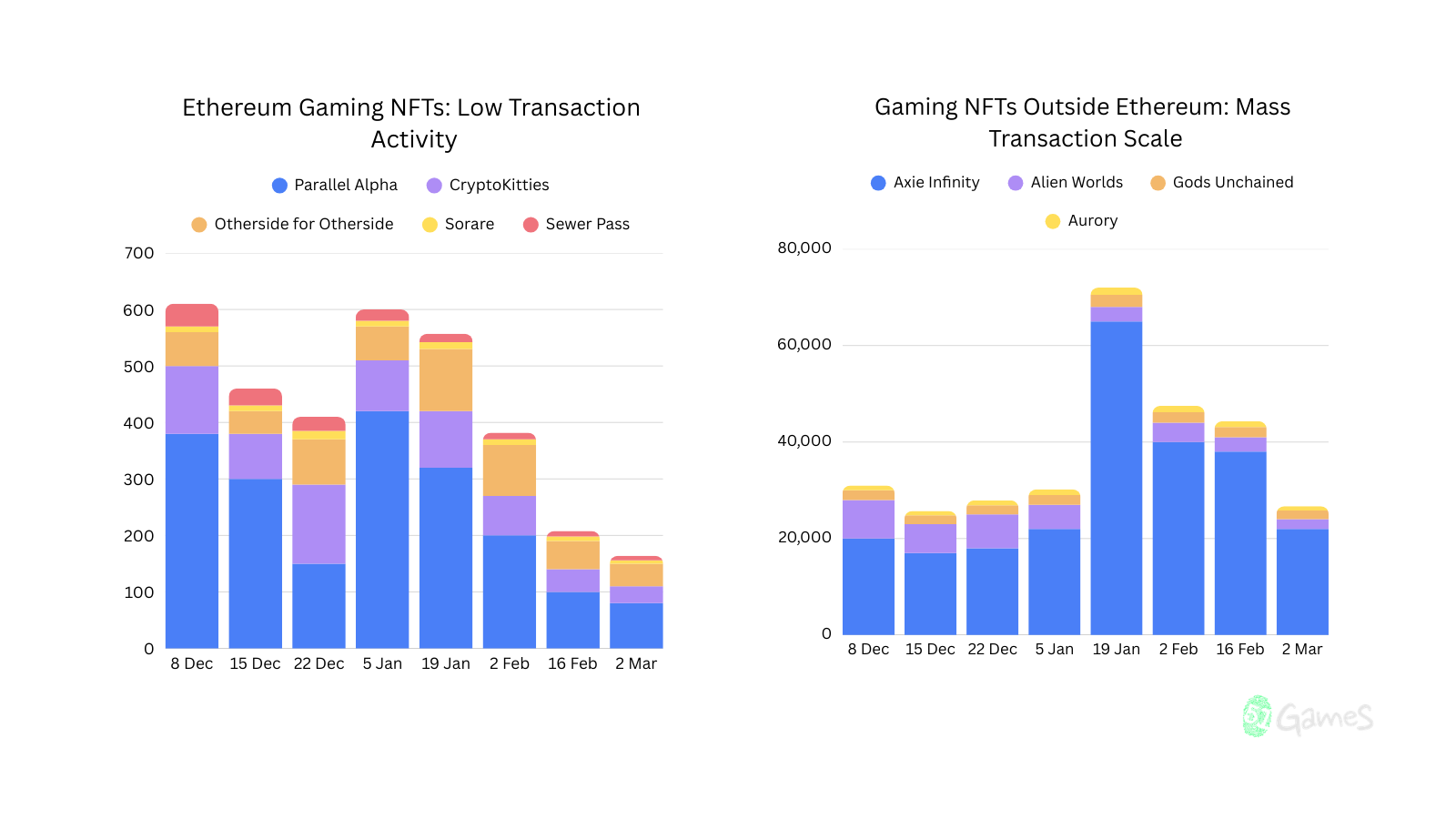The height and width of the screenshot is (819, 1456).
Task: Select the Alien Worlds legend label text
Action: tap(1077, 182)
